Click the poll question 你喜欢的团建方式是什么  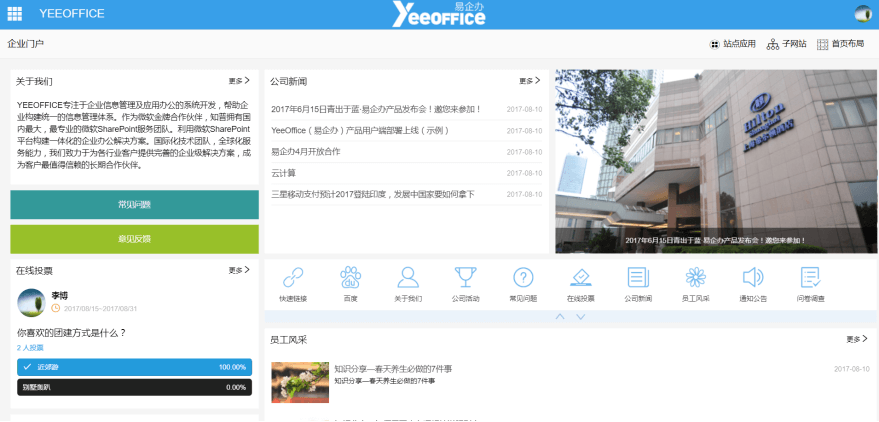[x=71, y=333]
